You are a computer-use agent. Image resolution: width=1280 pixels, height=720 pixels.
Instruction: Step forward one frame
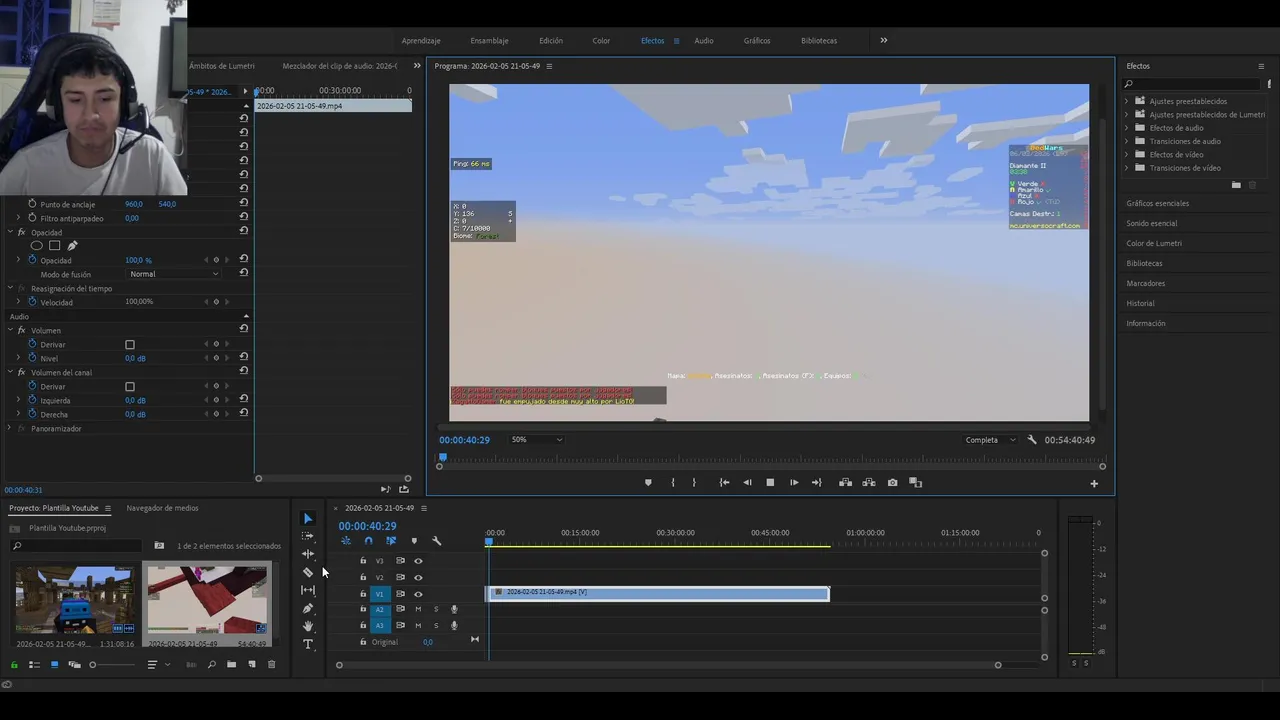point(794,483)
